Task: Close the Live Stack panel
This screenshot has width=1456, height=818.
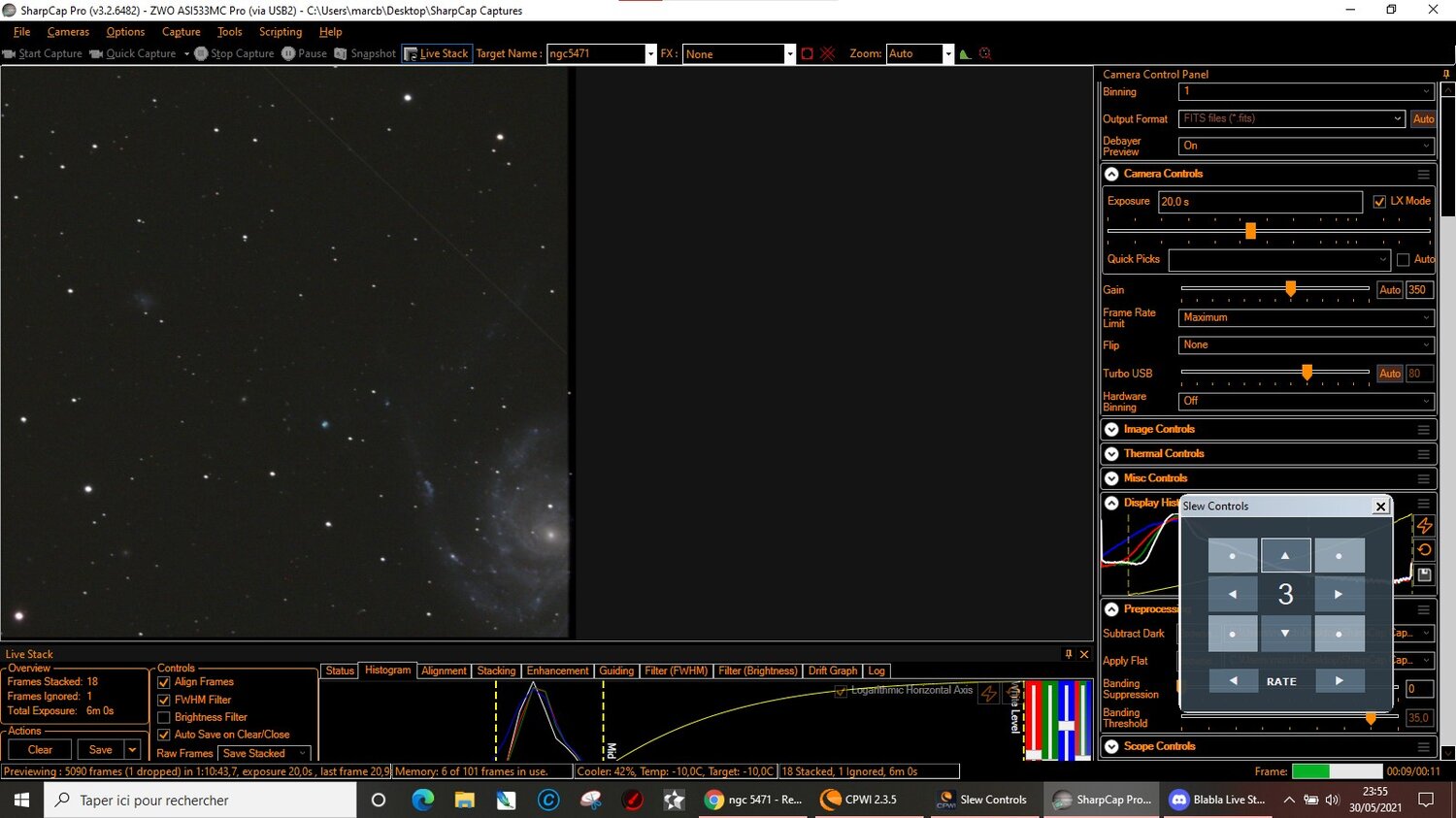Action: tap(1084, 654)
